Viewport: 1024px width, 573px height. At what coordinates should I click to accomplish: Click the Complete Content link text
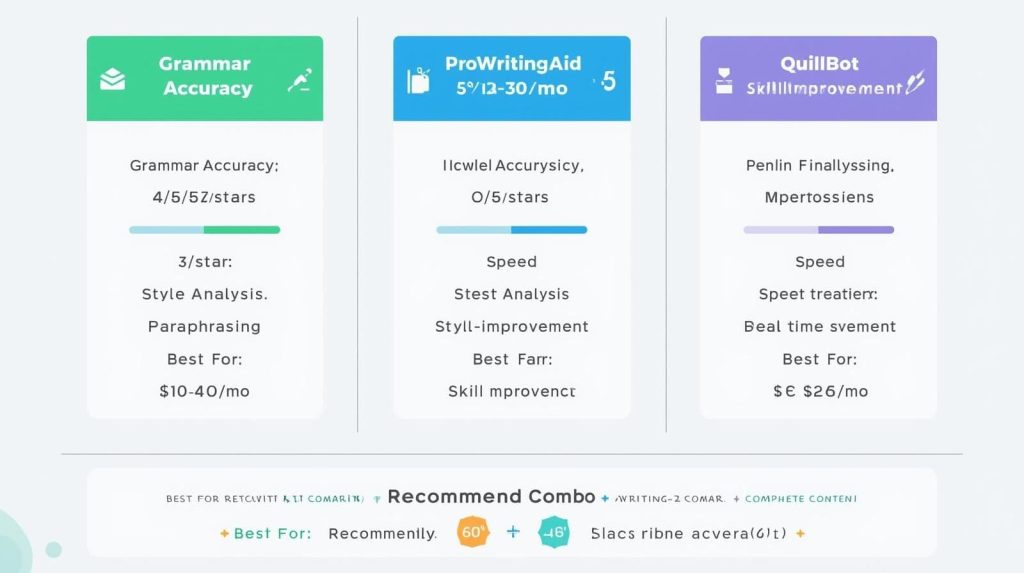click(x=801, y=498)
